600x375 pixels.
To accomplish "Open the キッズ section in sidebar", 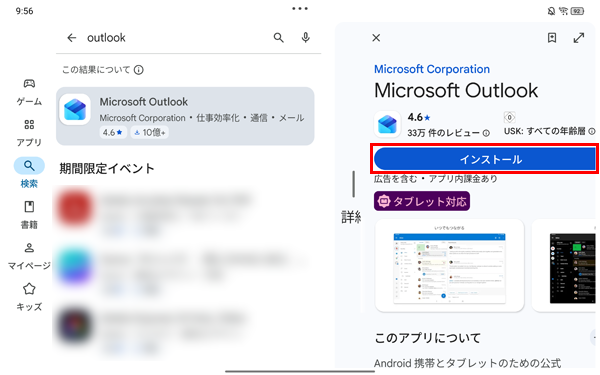I will tap(29, 297).
